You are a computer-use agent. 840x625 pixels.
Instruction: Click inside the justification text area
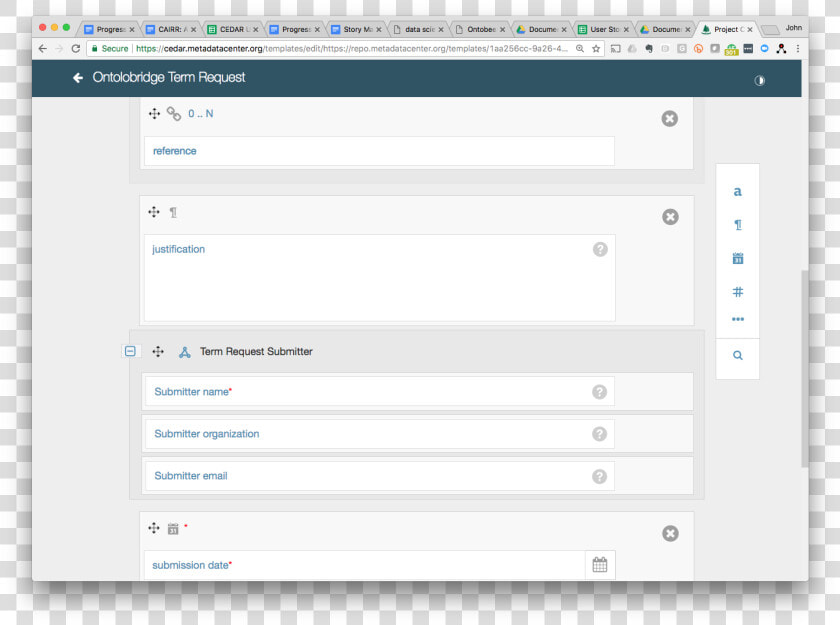coord(379,278)
